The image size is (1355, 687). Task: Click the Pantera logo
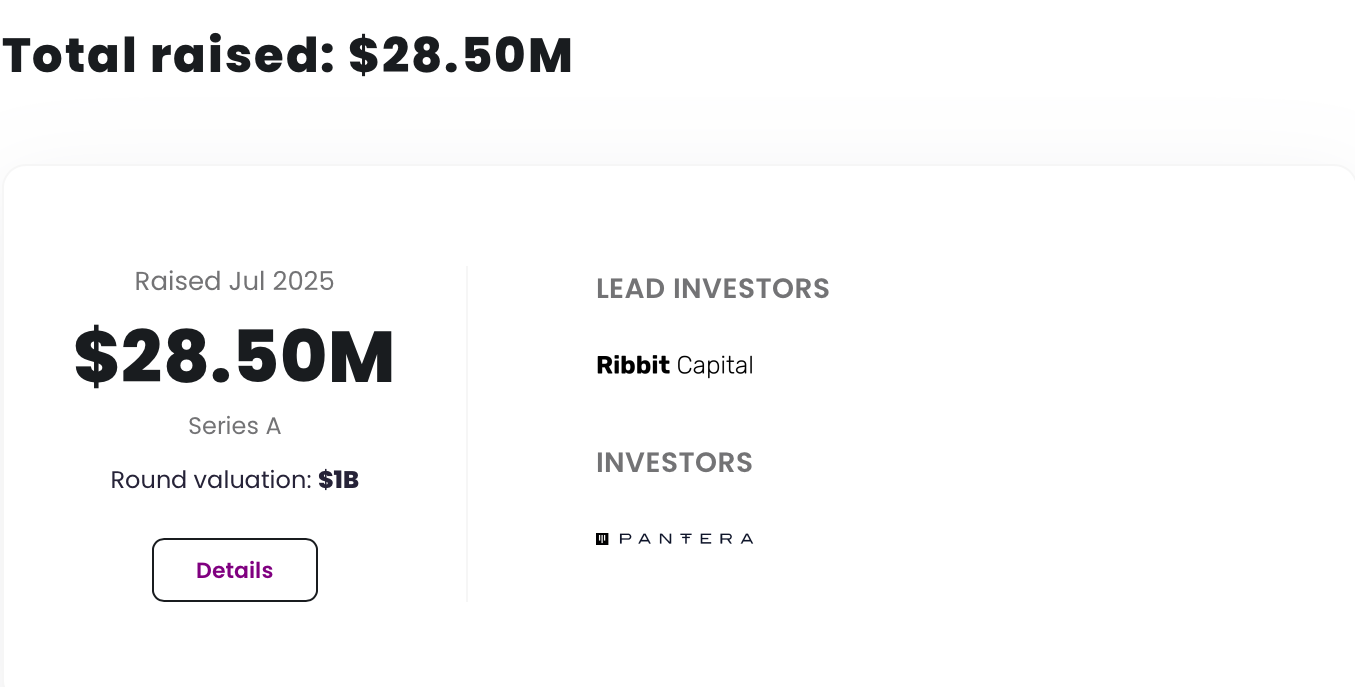674,538
